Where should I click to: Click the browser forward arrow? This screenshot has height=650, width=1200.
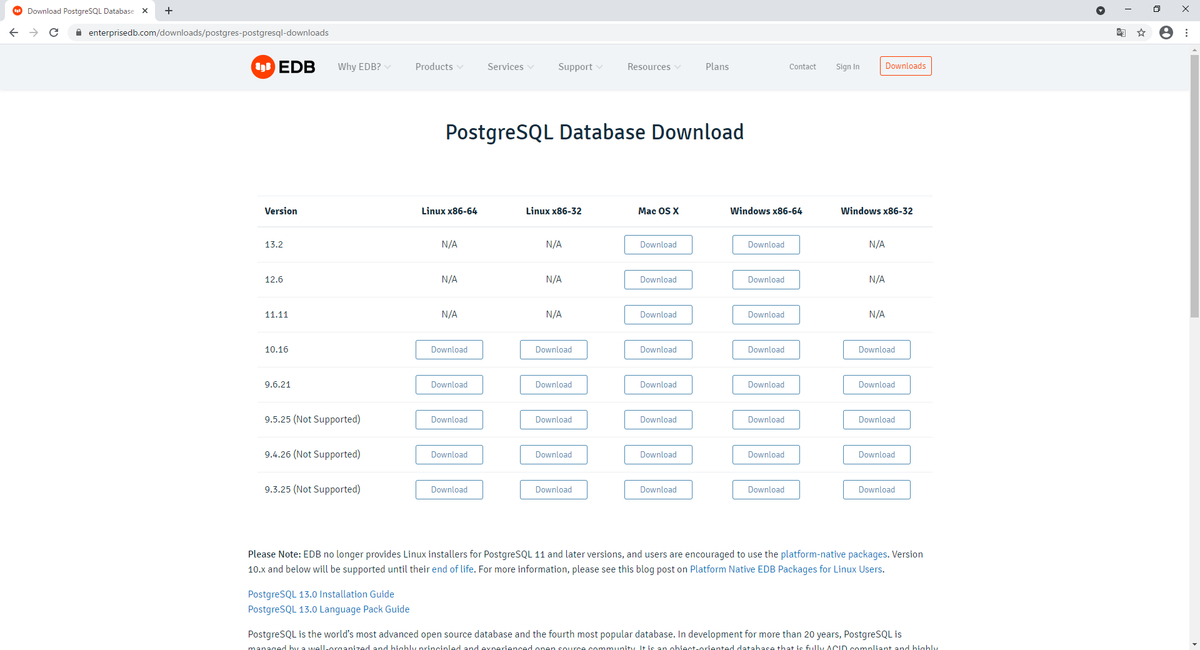(x=33, y=32)
